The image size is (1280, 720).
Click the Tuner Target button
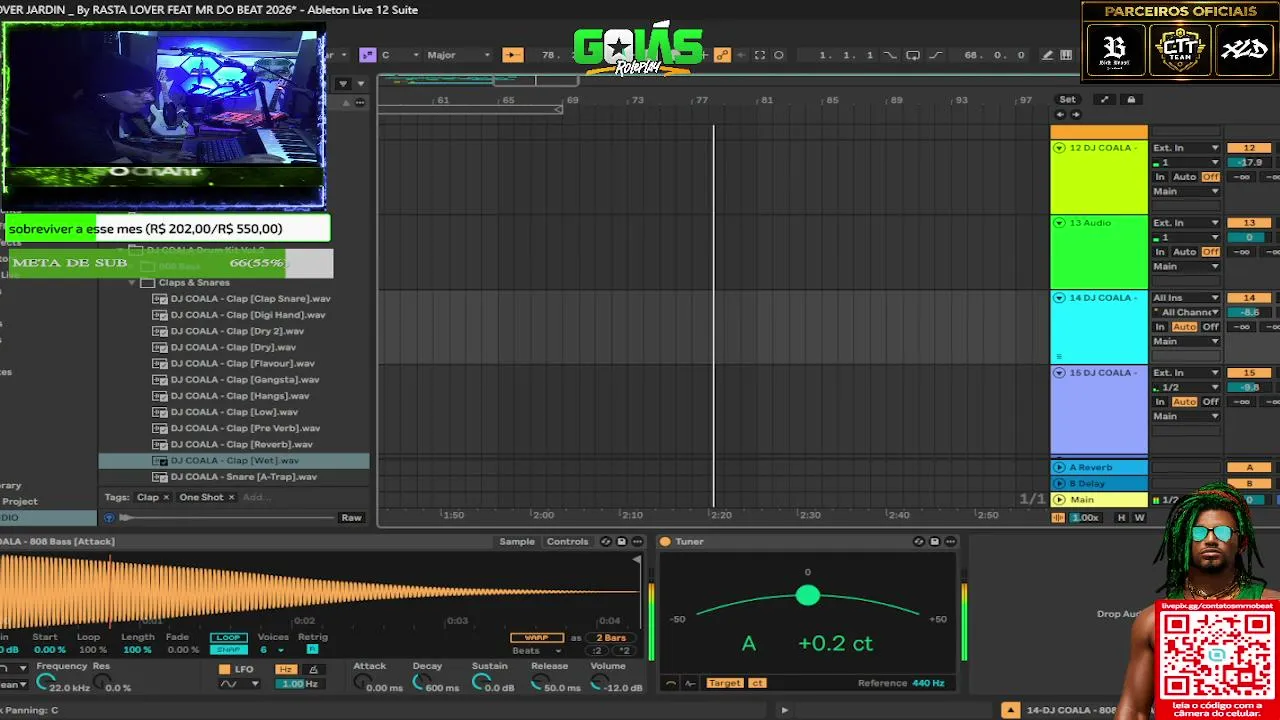724,683
